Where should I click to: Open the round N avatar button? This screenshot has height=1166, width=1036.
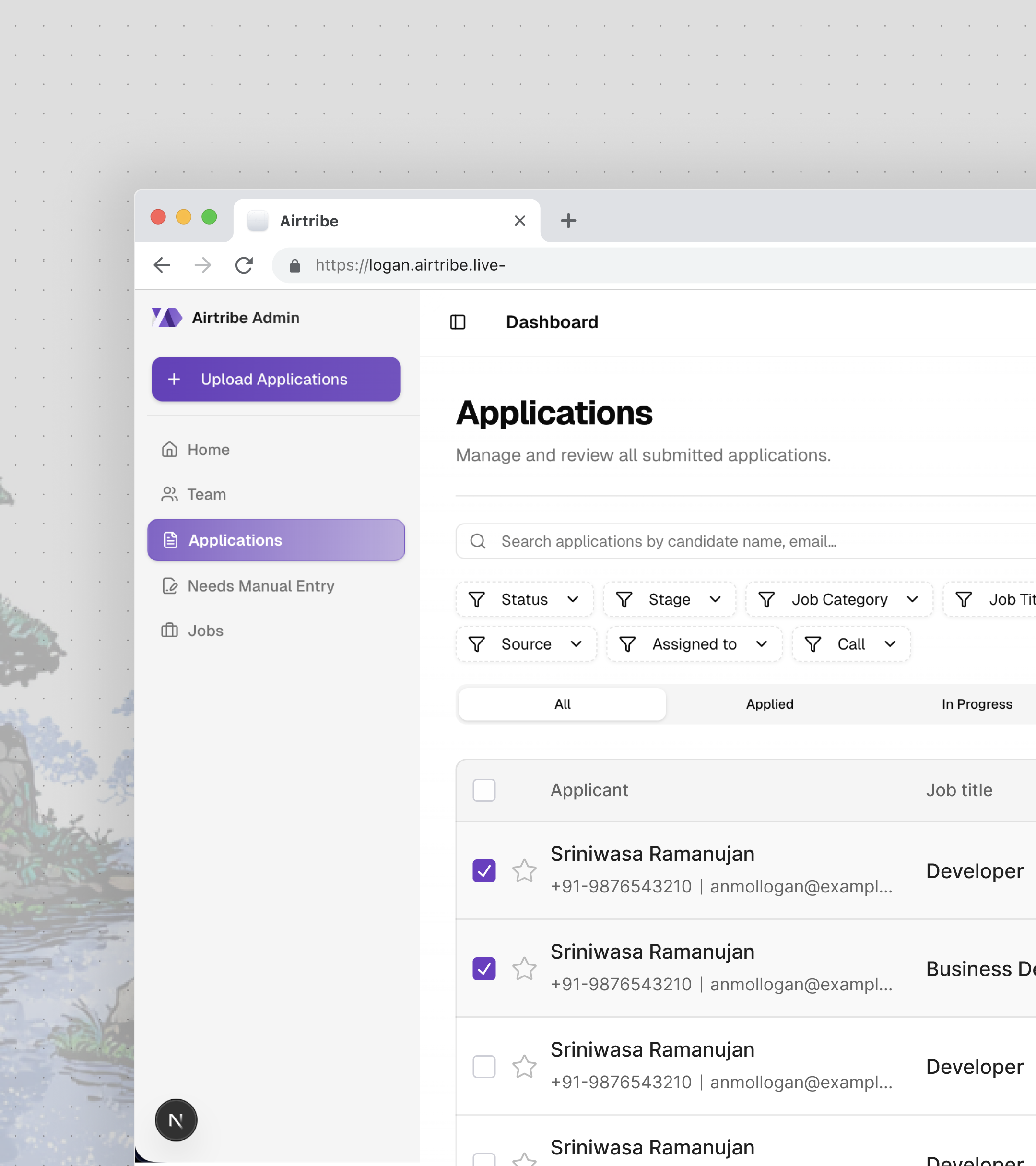point(176,1120)
